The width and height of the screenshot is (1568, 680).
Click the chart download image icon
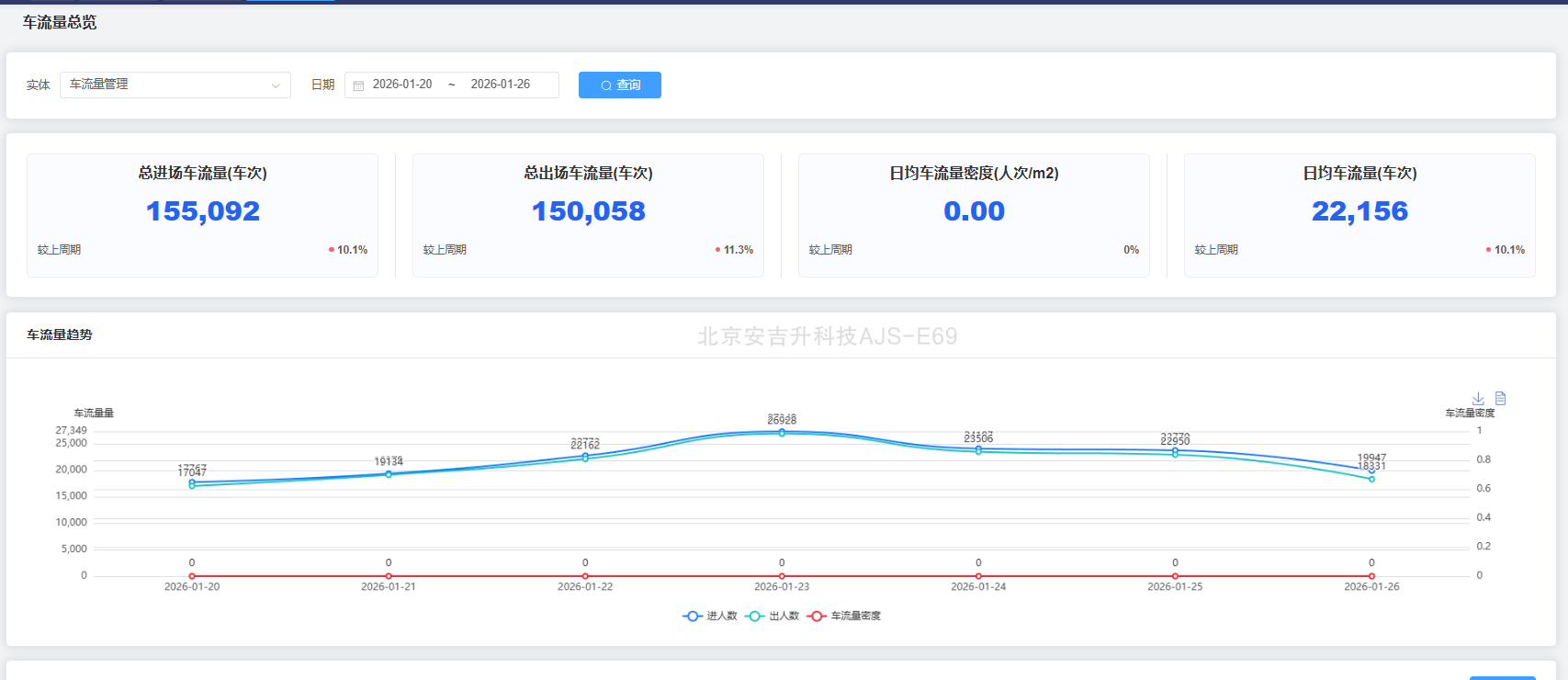pyautogui.click(x=1478, y=399)
